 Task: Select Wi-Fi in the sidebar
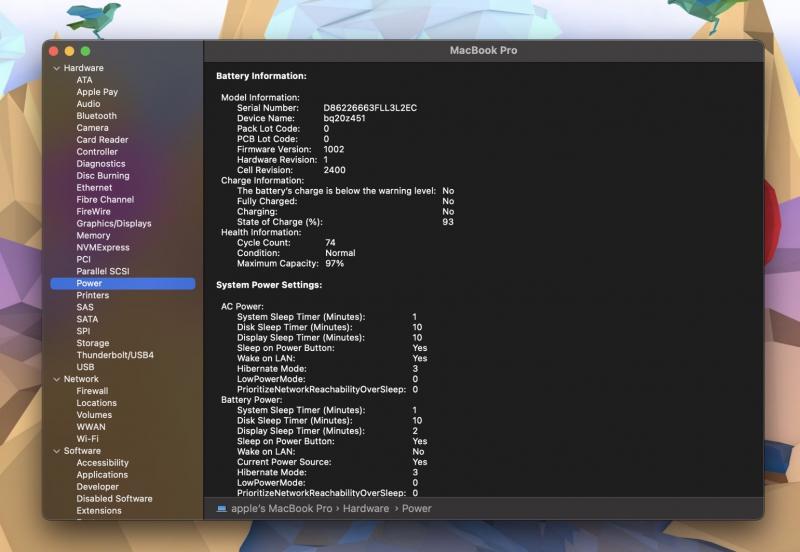pos(87,439)
